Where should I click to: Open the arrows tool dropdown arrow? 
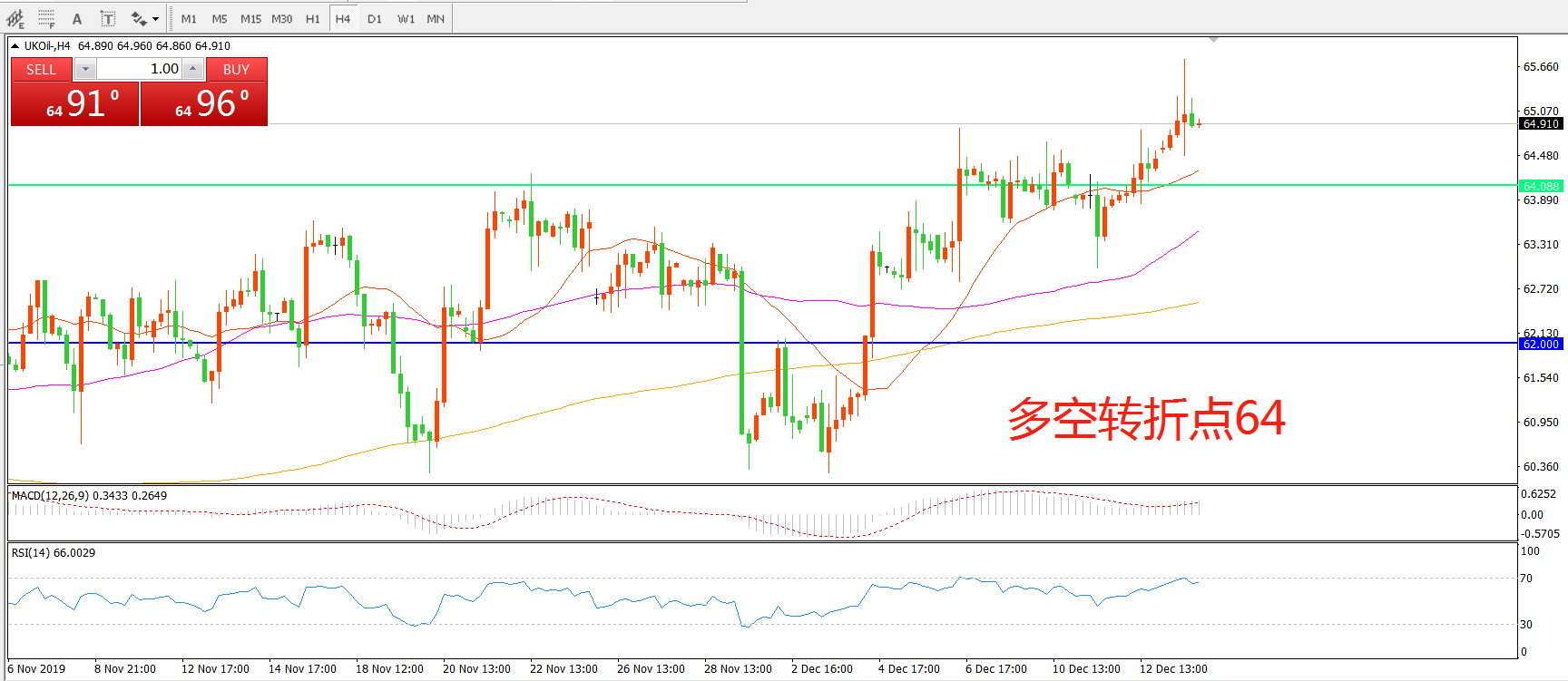[x=156, y=19]
